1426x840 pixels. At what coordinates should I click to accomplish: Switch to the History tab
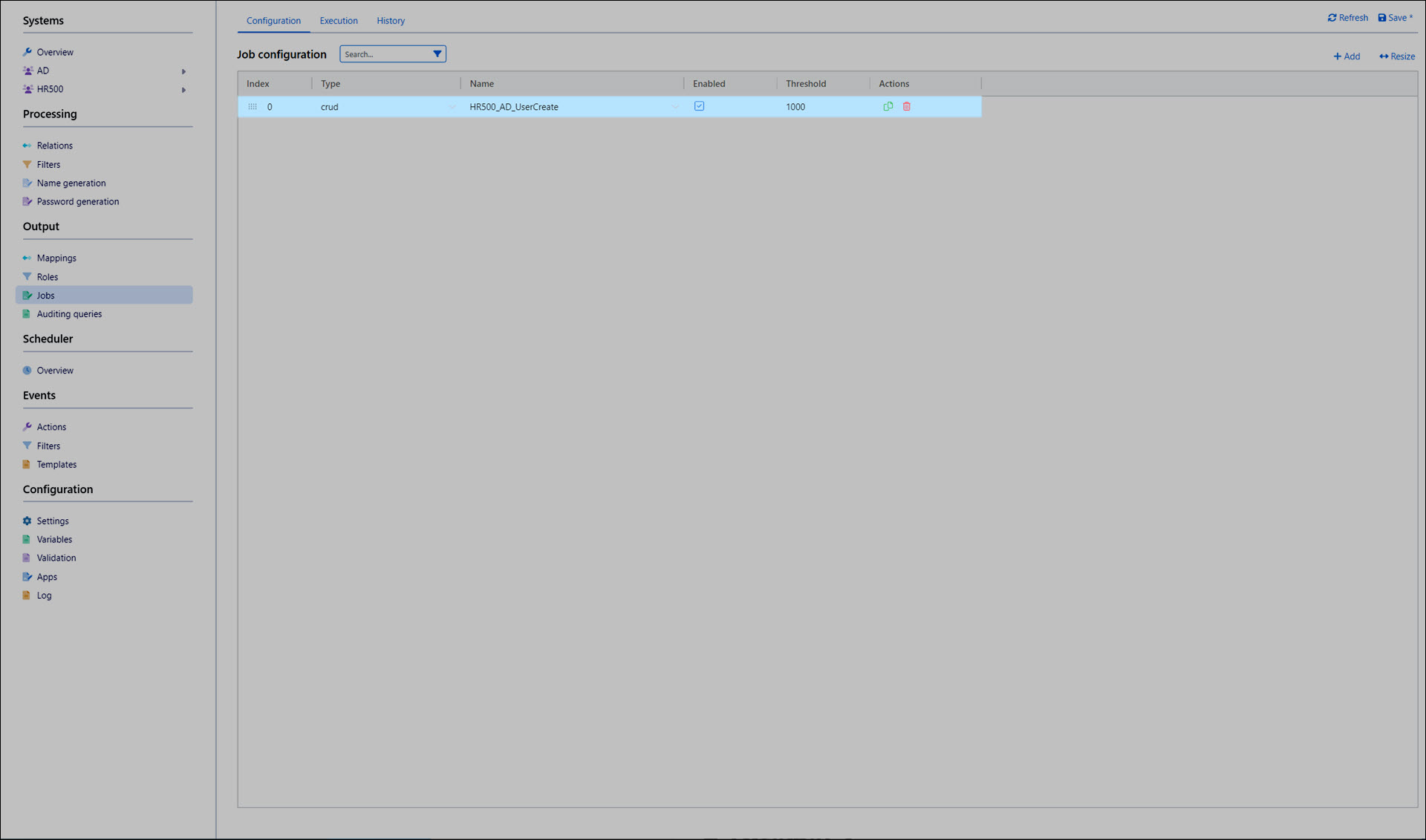tap(391, 21)
